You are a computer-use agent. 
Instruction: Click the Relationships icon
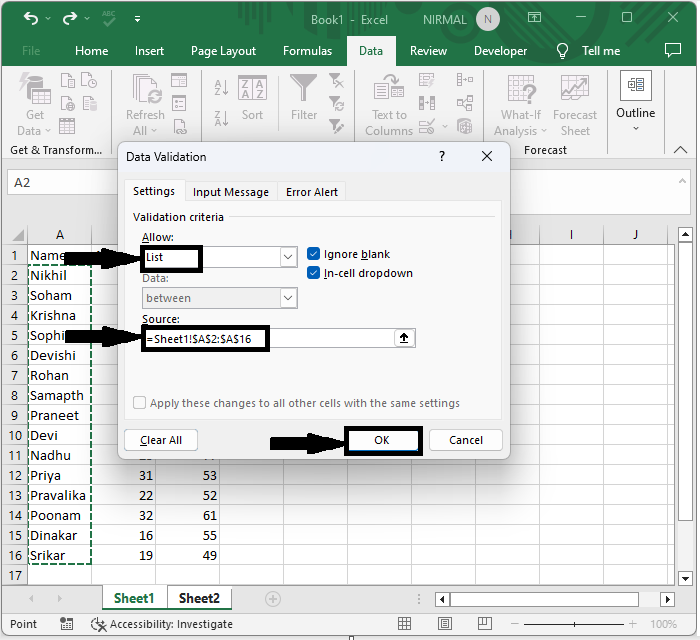(464, 104)
